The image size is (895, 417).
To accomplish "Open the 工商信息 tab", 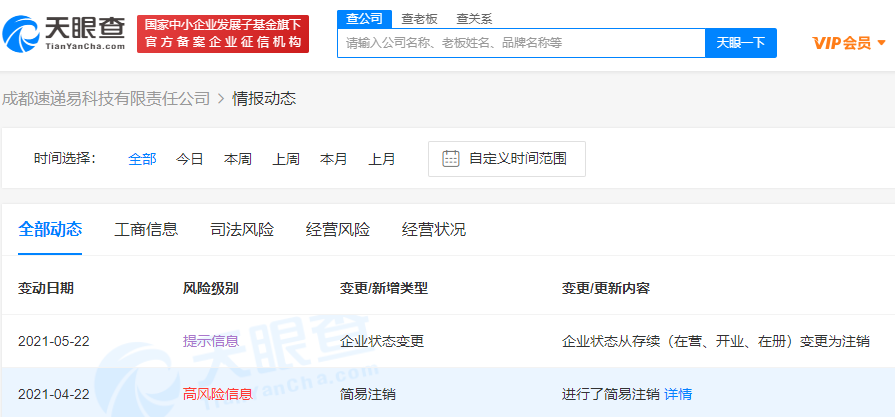I will pyautogui.click(x=146, y=229).
